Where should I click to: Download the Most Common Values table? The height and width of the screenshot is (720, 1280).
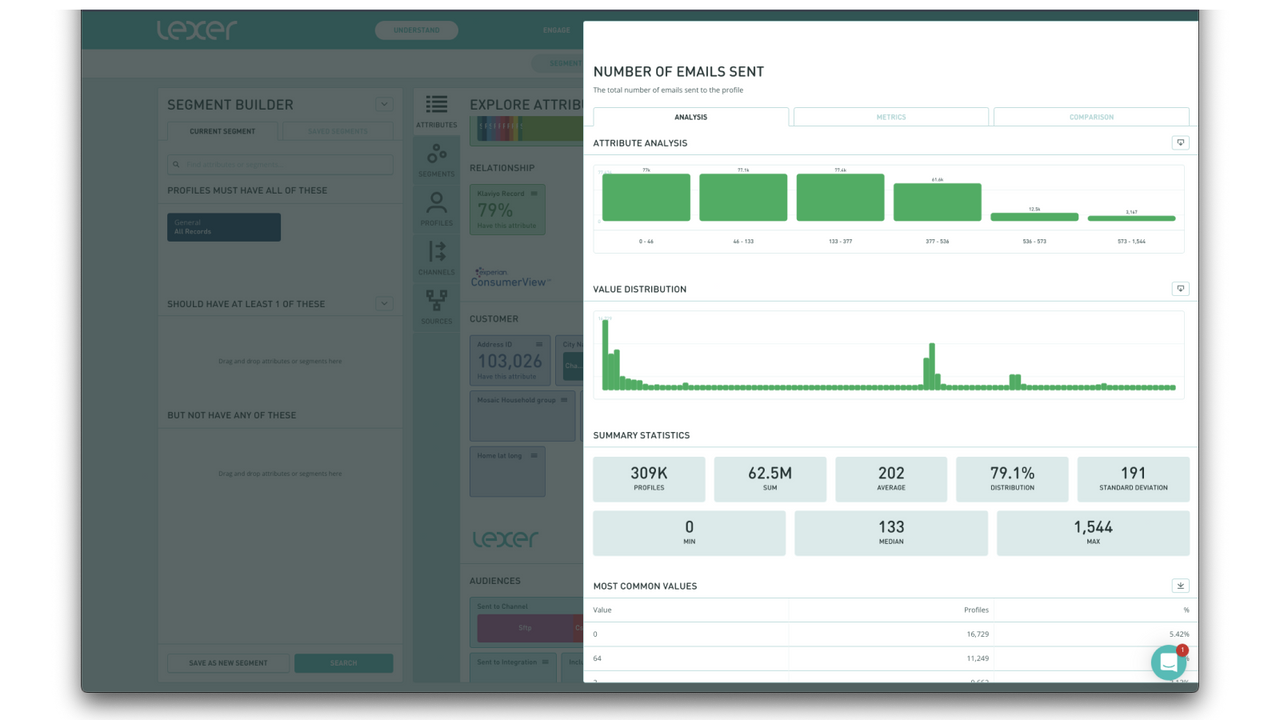pyautogui.click(x=1180, y=585)
